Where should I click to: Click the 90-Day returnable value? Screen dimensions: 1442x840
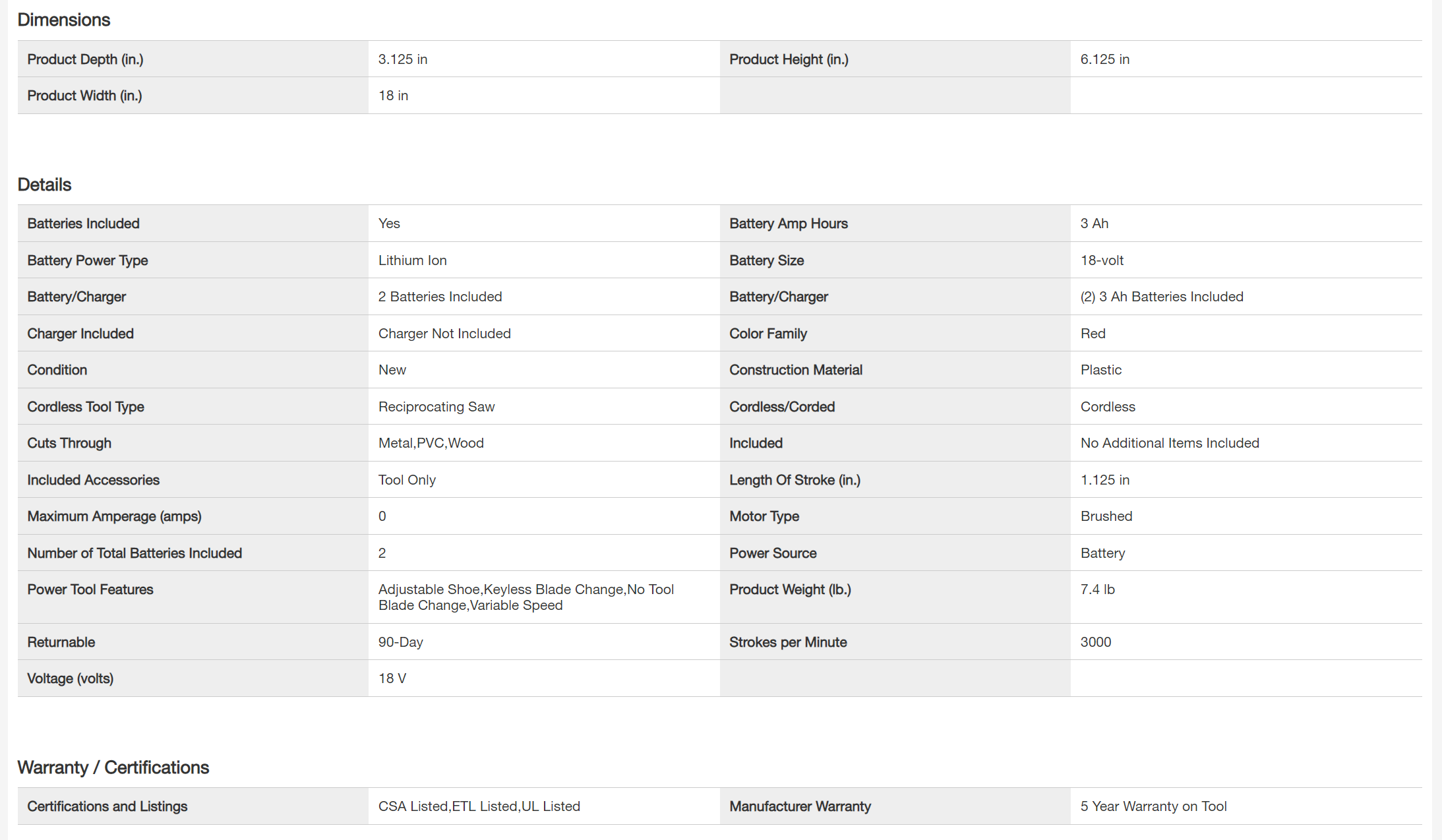pyautogui.click(x=400, y=642)
